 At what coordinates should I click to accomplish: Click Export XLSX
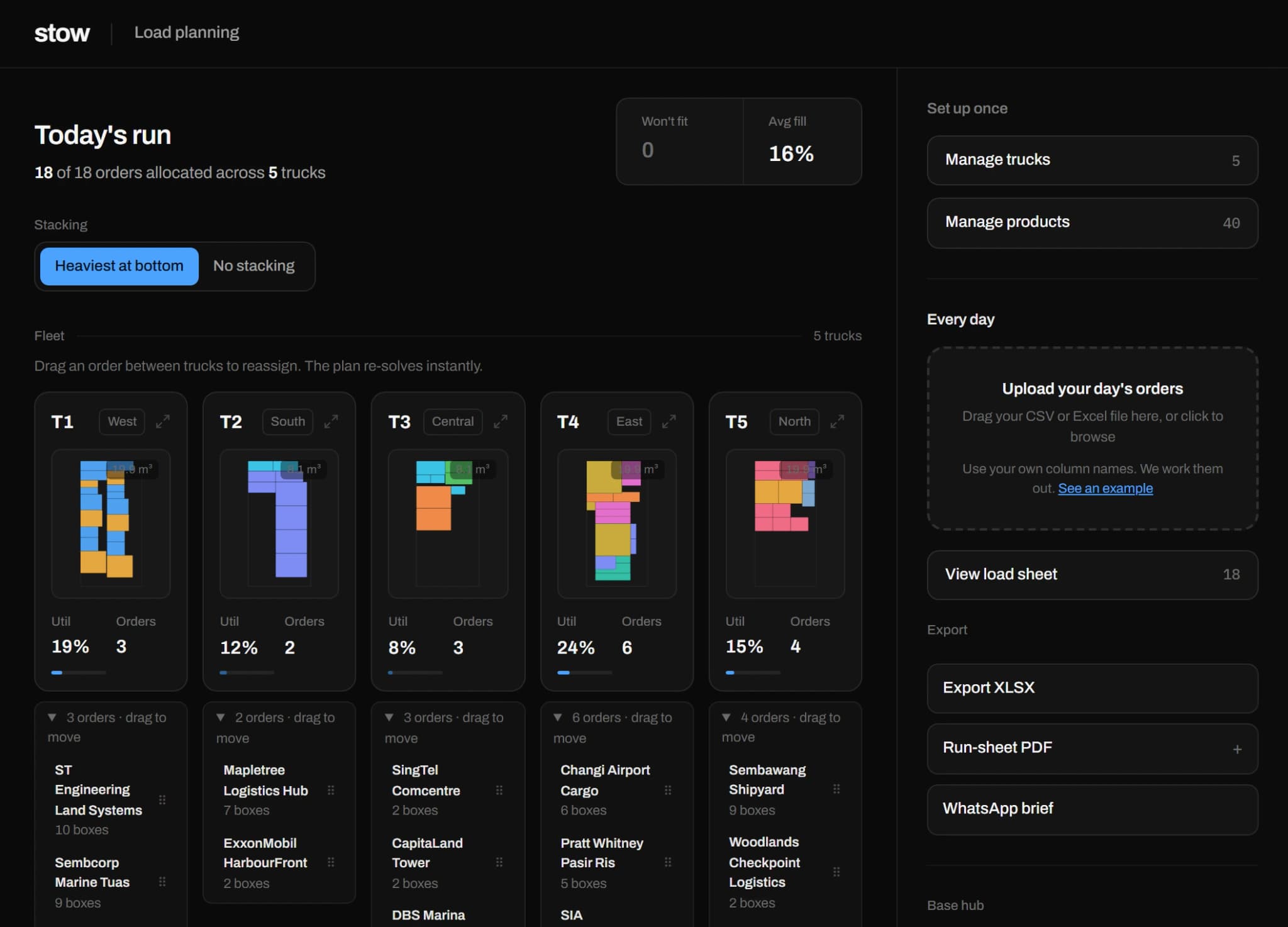tap(1092, 688)
